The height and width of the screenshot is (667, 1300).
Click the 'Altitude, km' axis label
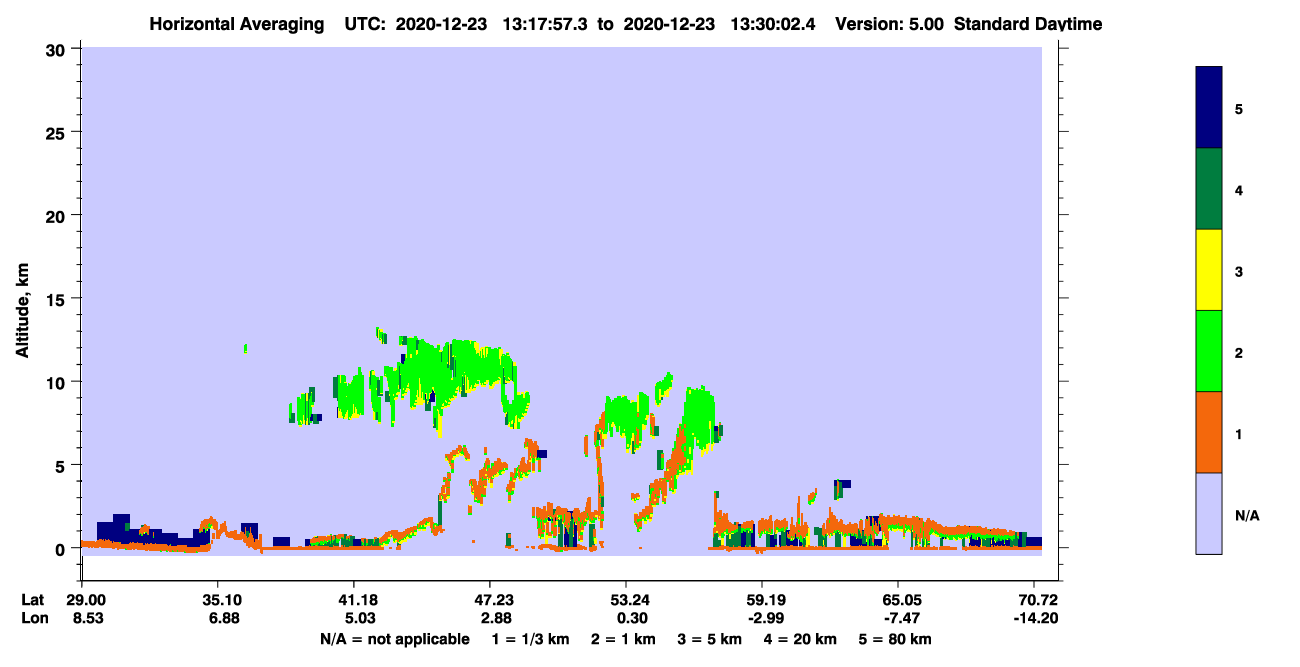coord(22,312)
